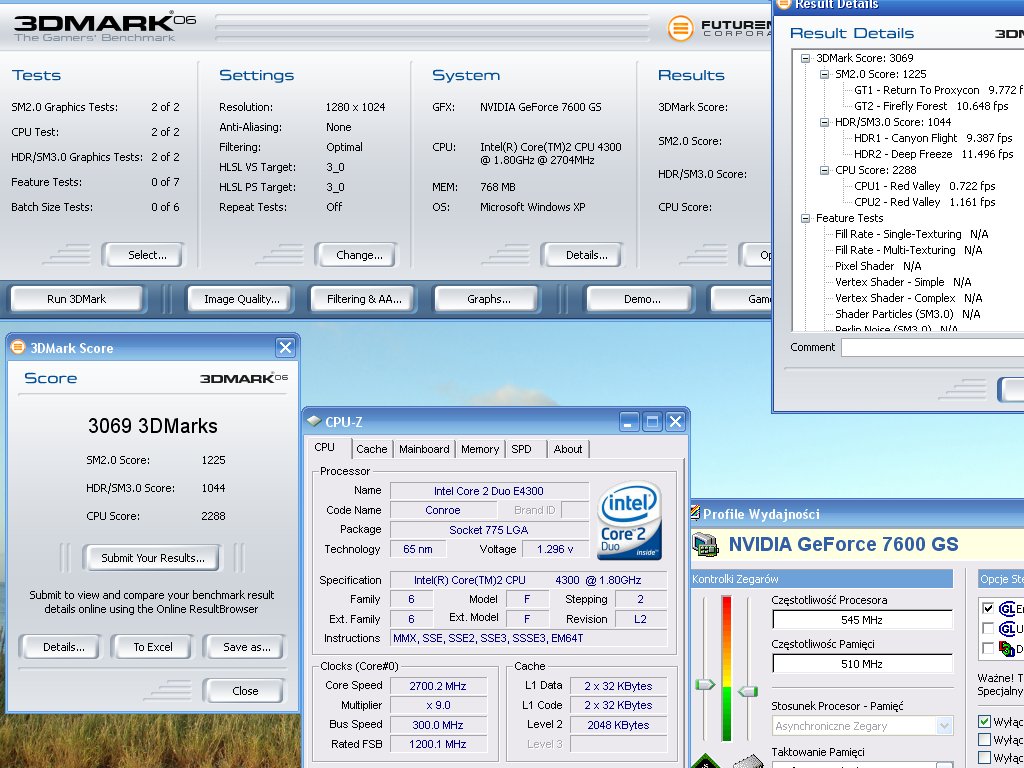Enable the unchecked OpenGL checkbox beside U
The height and width of the screenshot is (768, 1024).
pyautogui.click(x=987, y=628)
